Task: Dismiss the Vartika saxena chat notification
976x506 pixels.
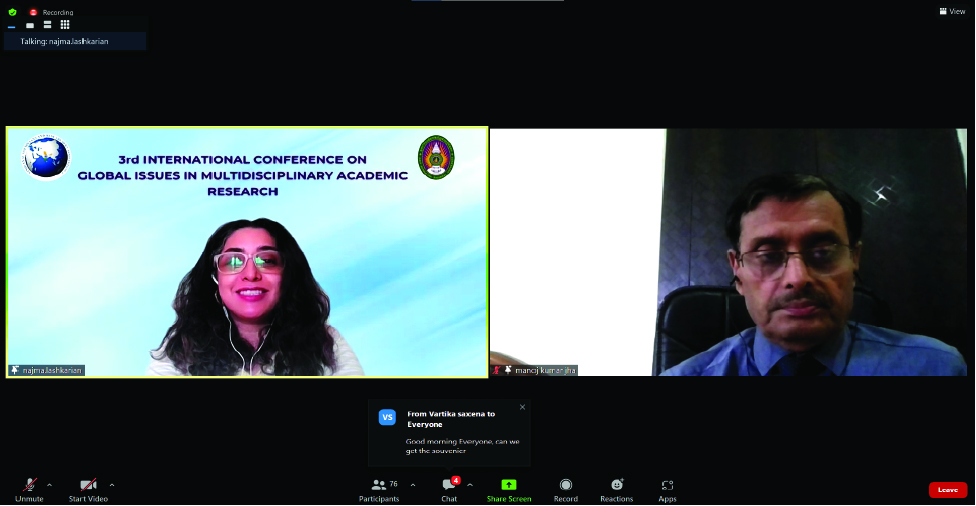Action: point(522,407)
